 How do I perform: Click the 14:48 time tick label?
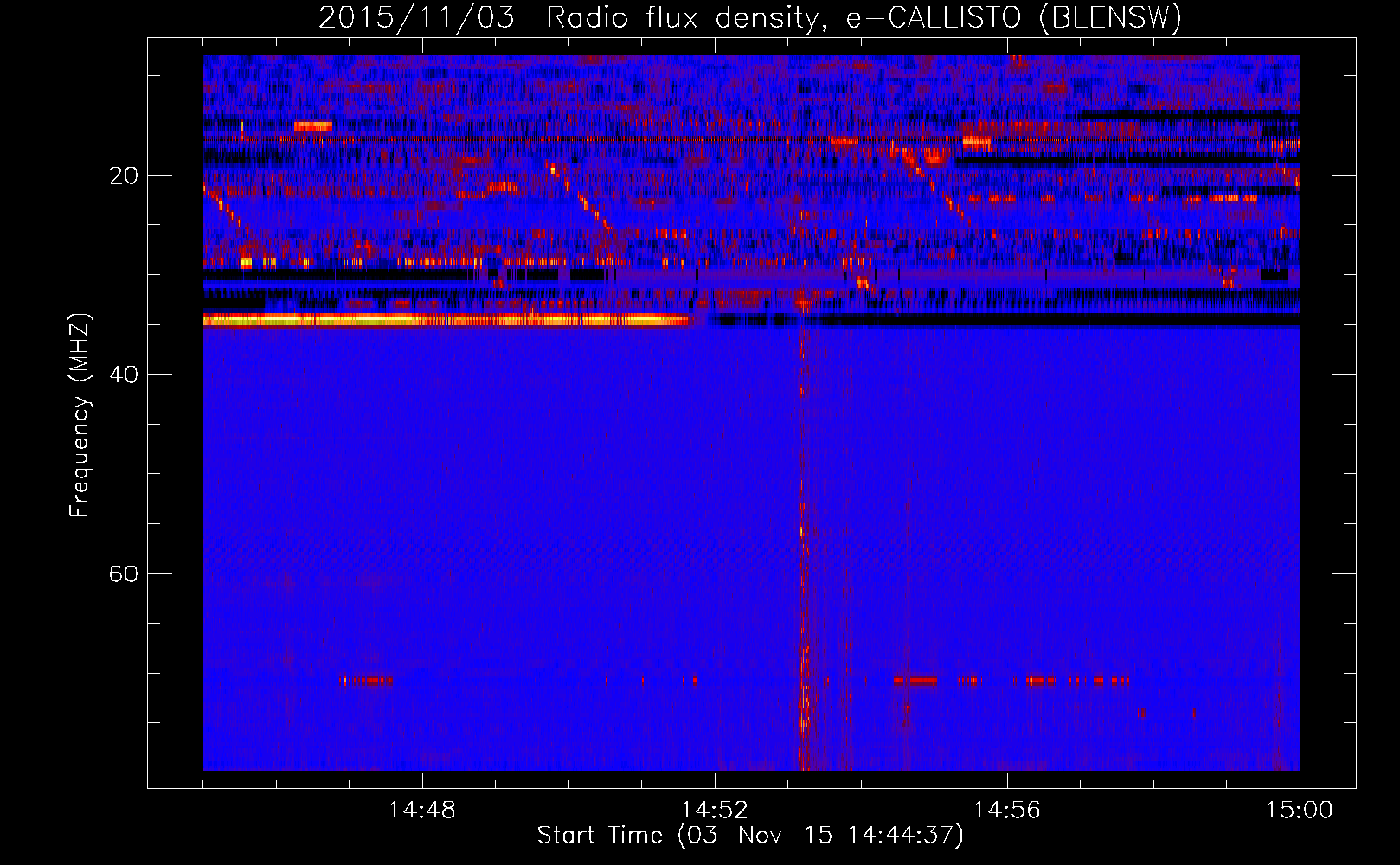(x=422, y=811)
